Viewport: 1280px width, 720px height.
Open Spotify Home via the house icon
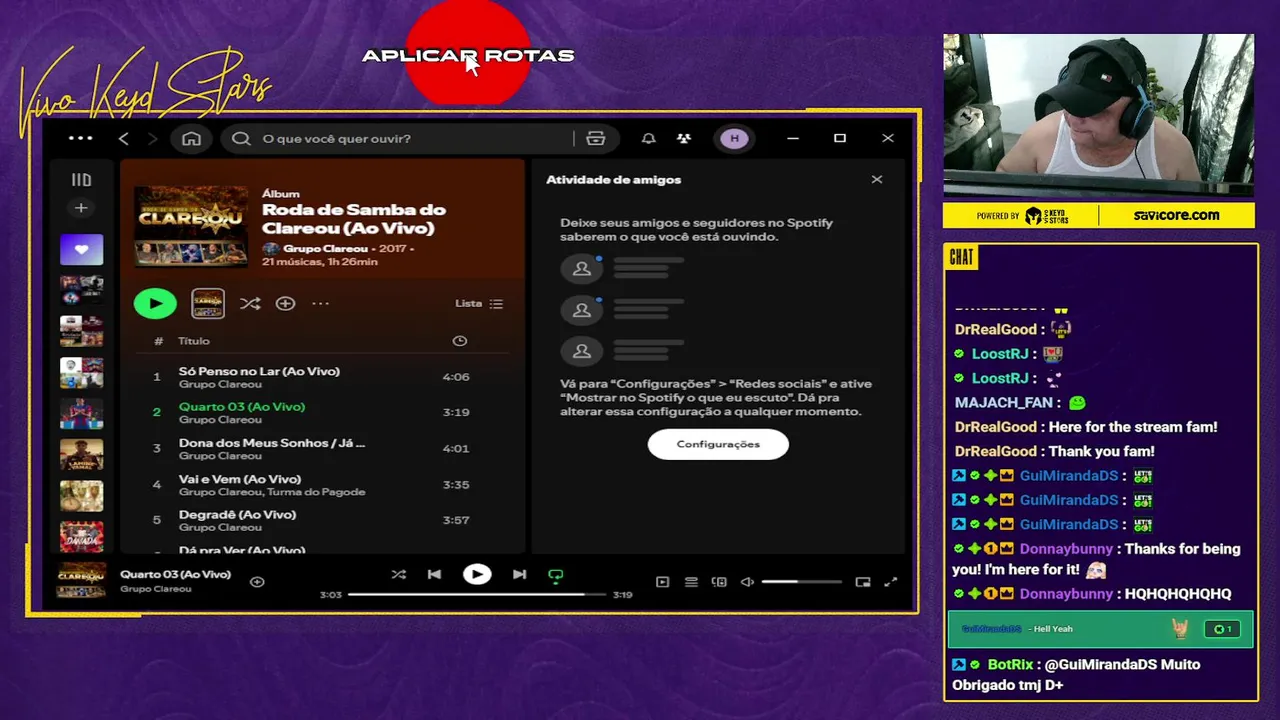(x=191, y=138)
